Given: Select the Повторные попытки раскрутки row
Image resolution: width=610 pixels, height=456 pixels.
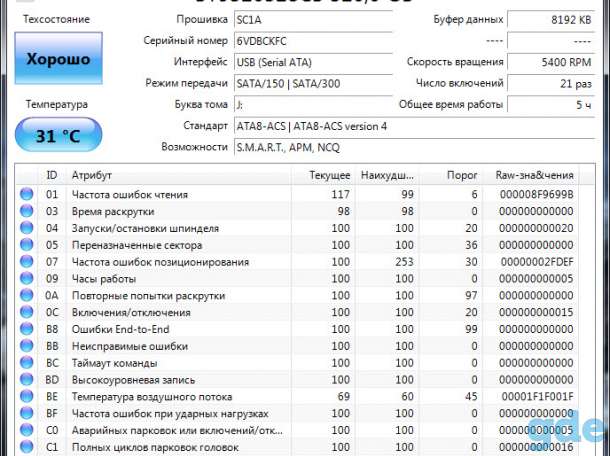Looking at the screenshot, I should point(298,295).
